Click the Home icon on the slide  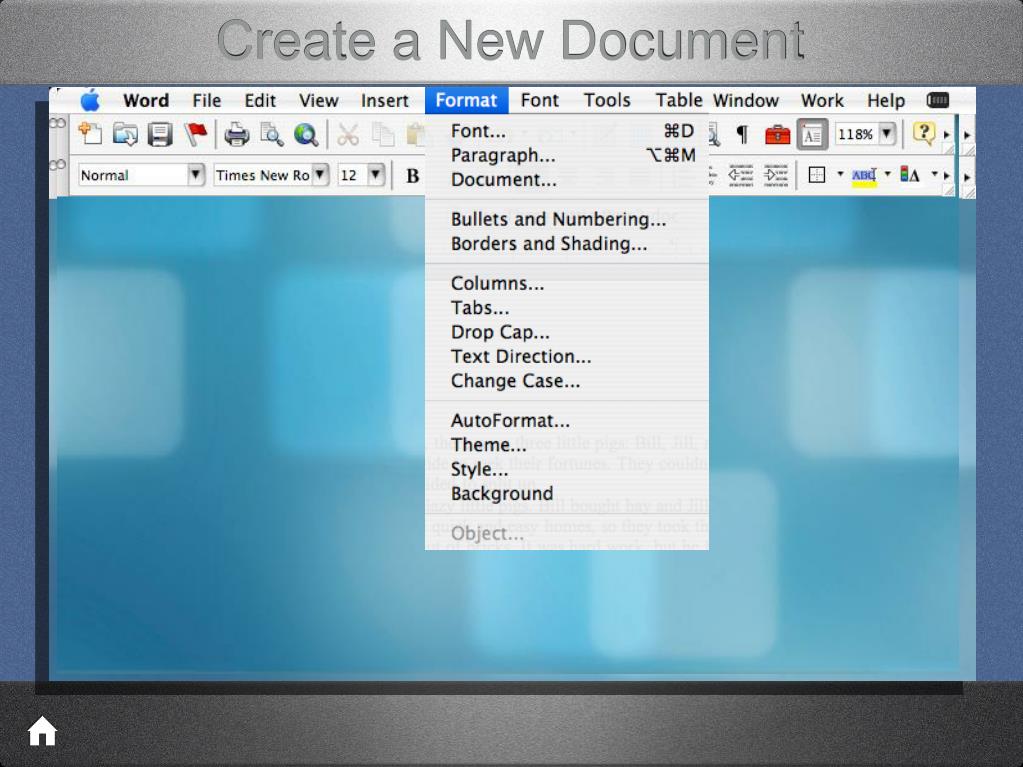42,730
